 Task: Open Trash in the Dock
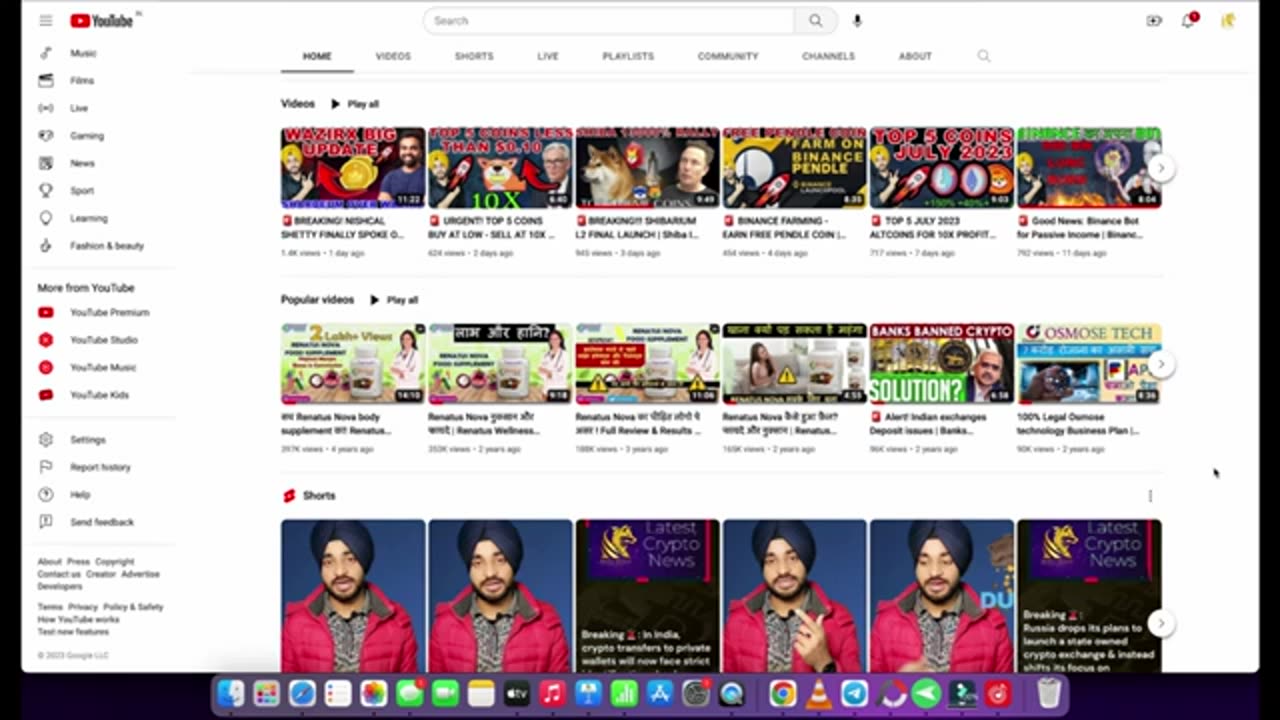tap(1049, 694)
